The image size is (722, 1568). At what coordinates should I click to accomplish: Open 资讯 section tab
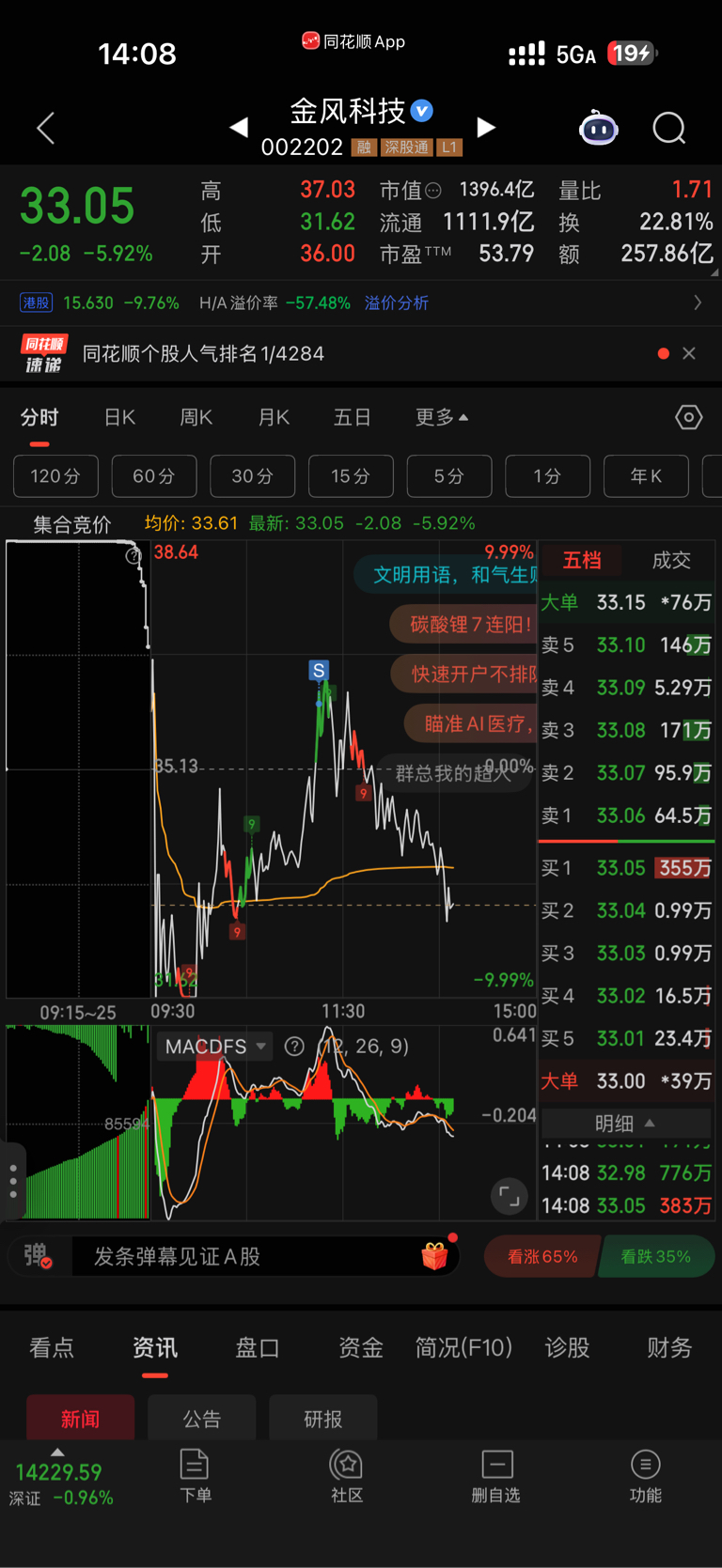pyautogui.click(x=155, y=1347)
